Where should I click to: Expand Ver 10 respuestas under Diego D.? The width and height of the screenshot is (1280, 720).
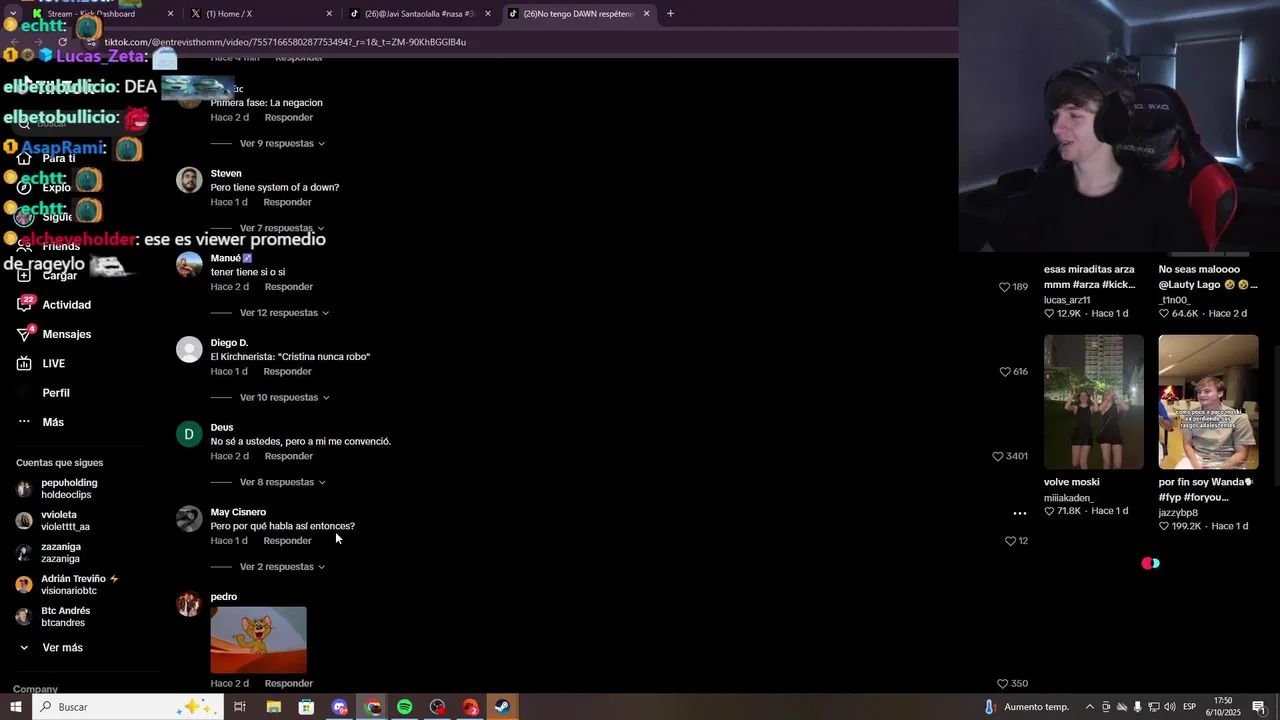pos(284,398)
